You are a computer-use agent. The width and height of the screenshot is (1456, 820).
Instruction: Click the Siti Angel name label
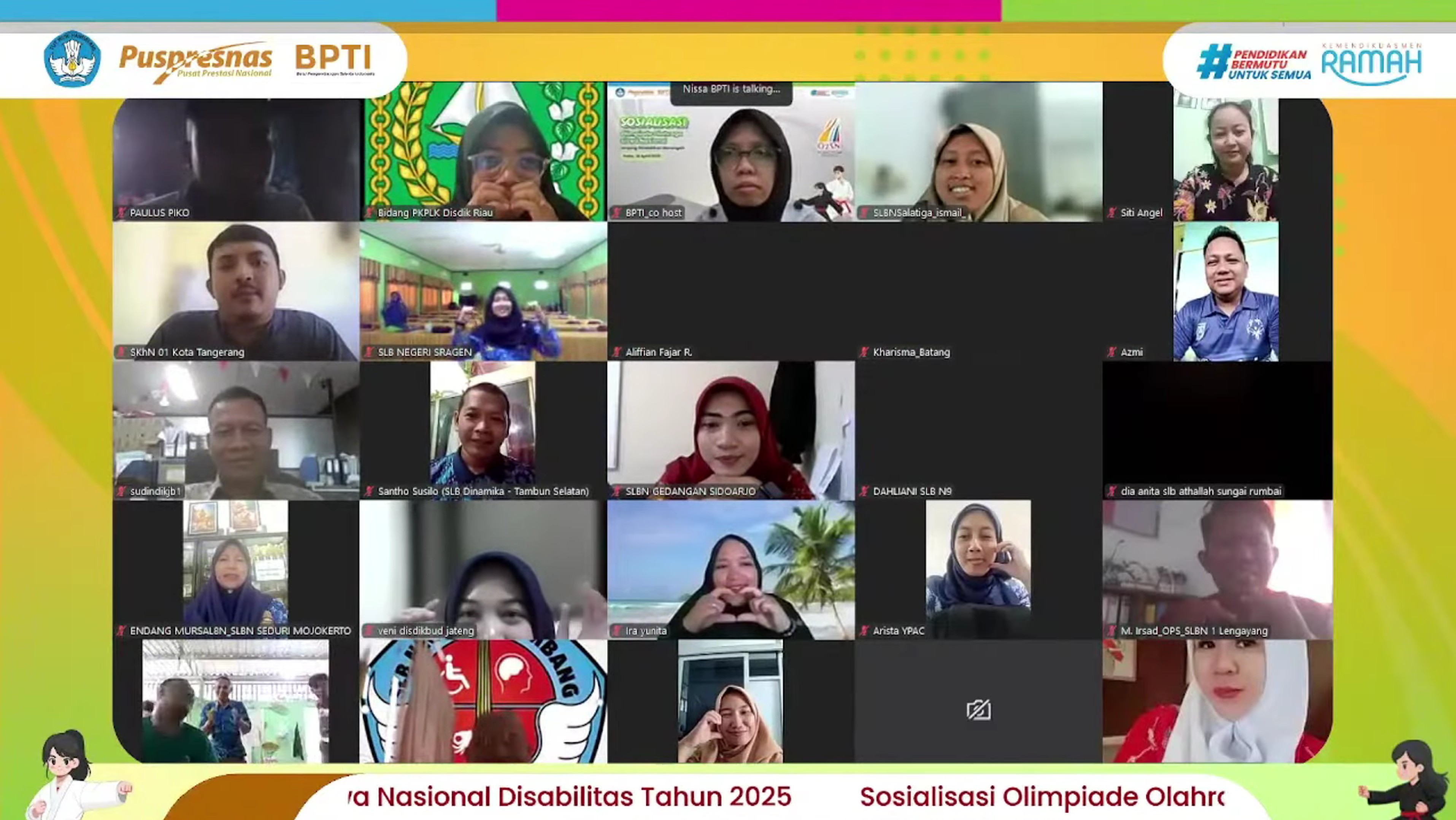coord(1141,213)
